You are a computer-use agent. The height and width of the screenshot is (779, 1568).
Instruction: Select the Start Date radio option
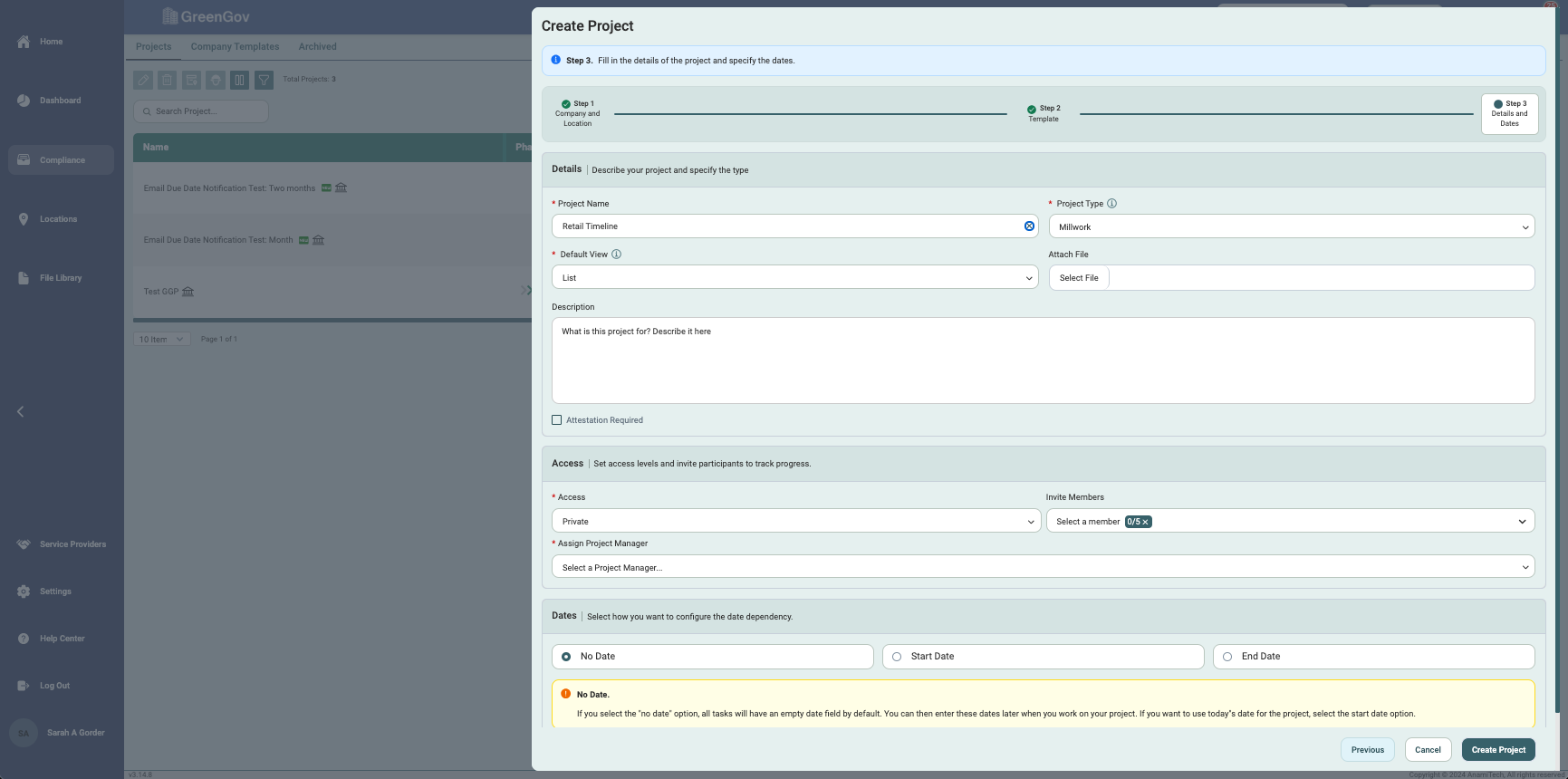(897, 657)
